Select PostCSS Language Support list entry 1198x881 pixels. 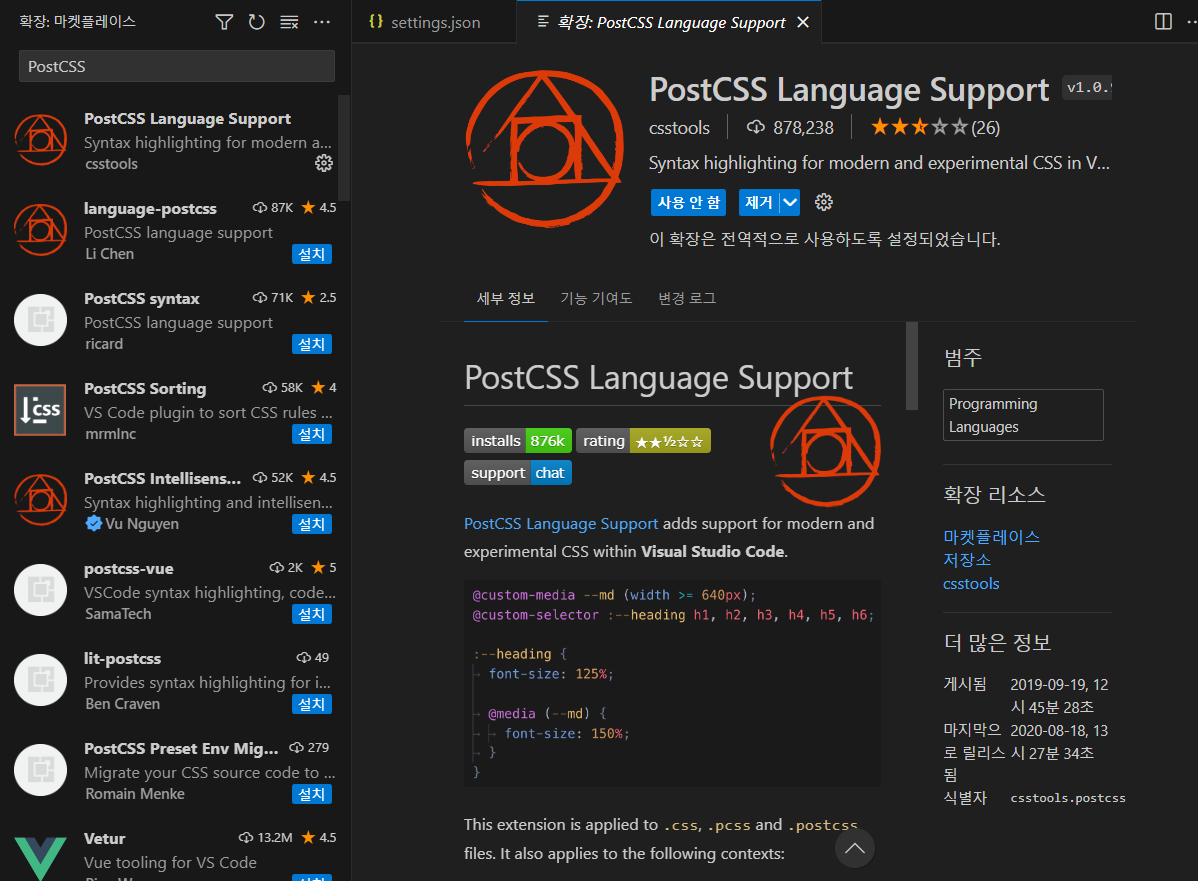(175, 141)
